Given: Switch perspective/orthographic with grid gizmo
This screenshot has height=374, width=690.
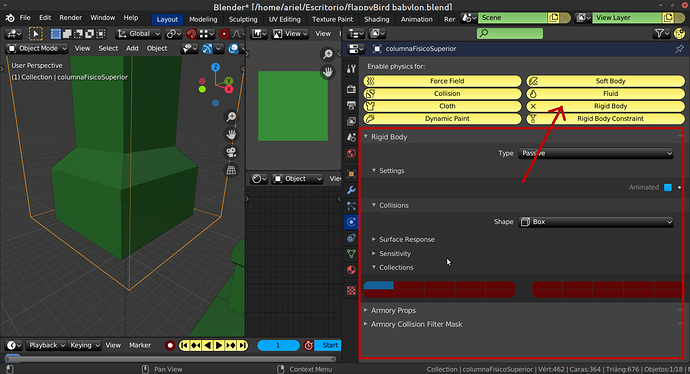Looking at the screenshot, I should 231,170.
